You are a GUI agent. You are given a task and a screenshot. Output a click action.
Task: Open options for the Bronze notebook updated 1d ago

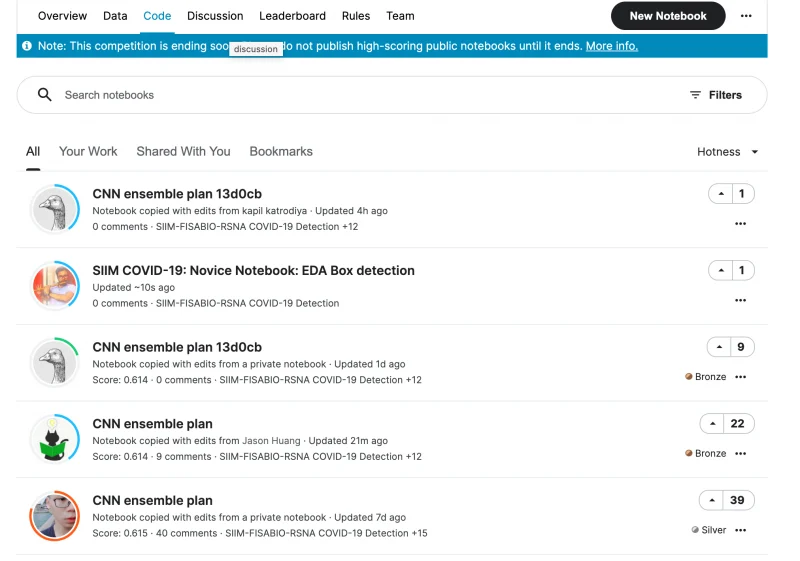click(740, 377)
